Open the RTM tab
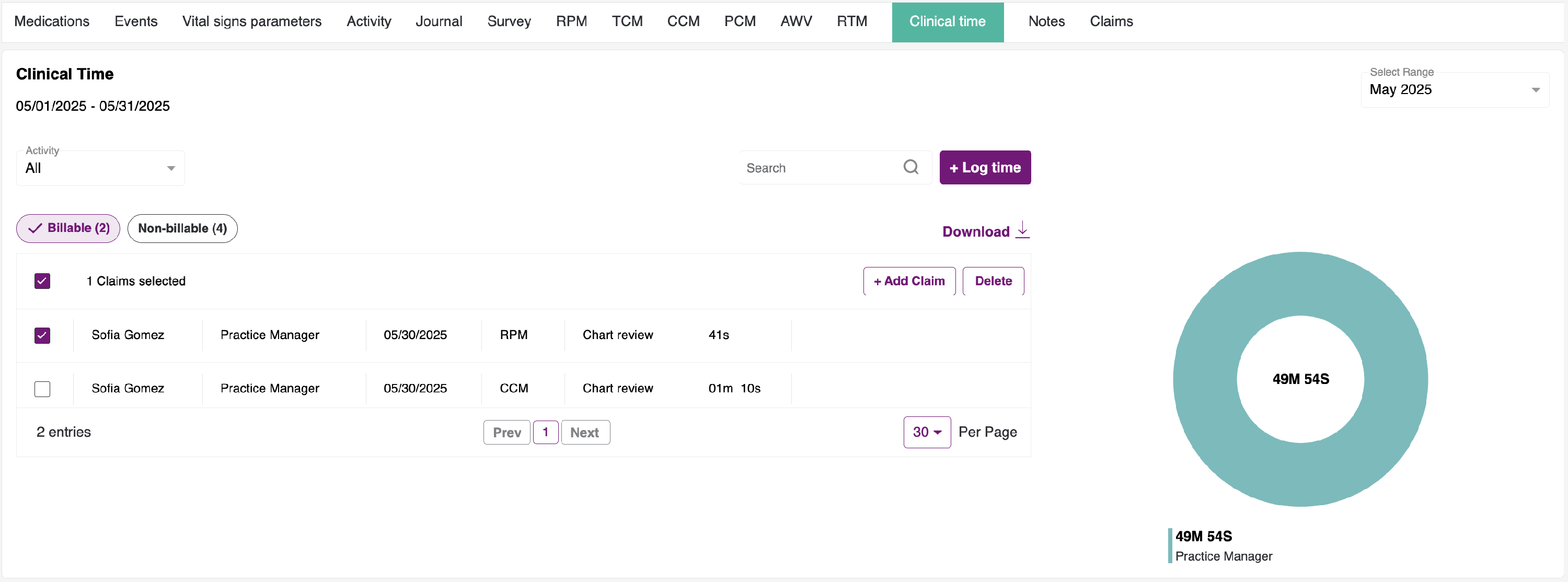1568x582 pixels. pos(851,21)
